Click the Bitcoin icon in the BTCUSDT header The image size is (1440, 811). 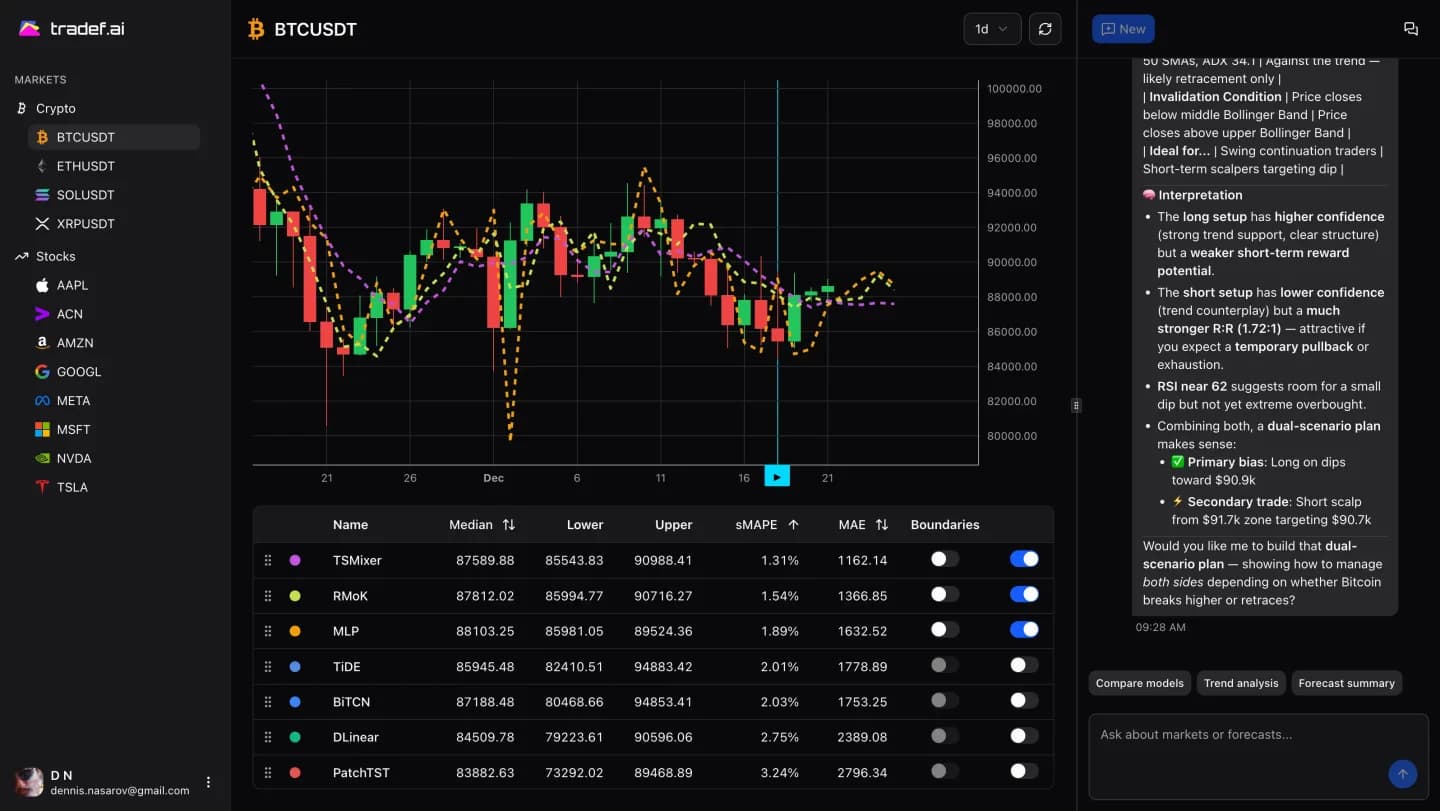[x=255, y=29]
